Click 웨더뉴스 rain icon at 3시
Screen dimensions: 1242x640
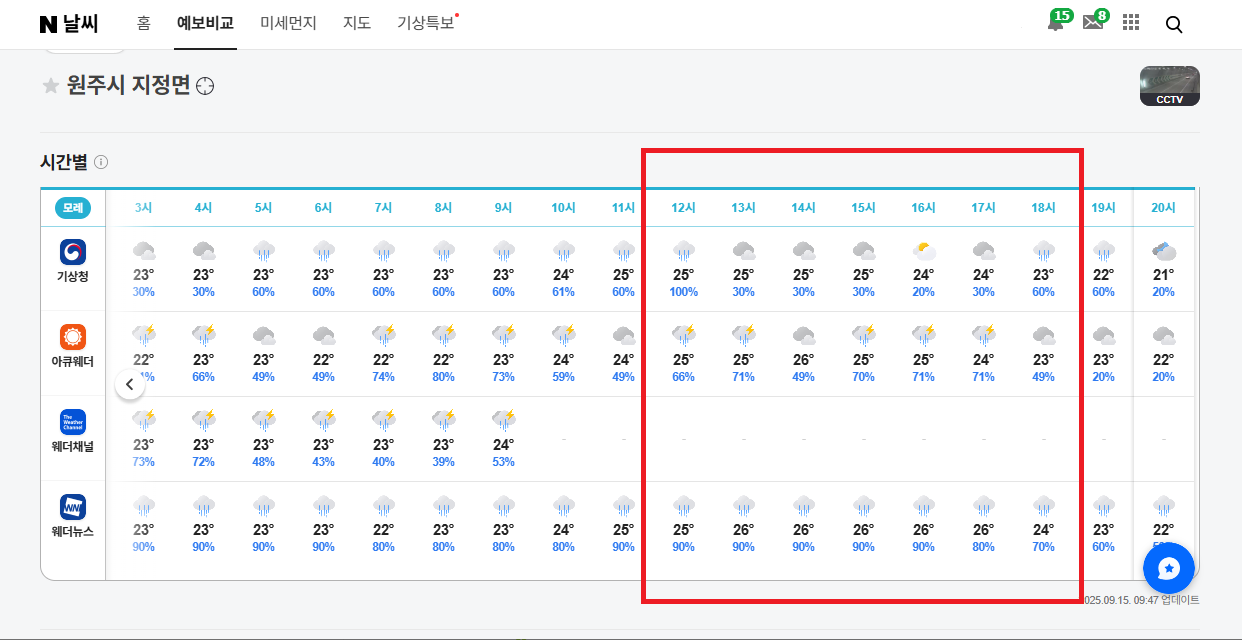144,506
